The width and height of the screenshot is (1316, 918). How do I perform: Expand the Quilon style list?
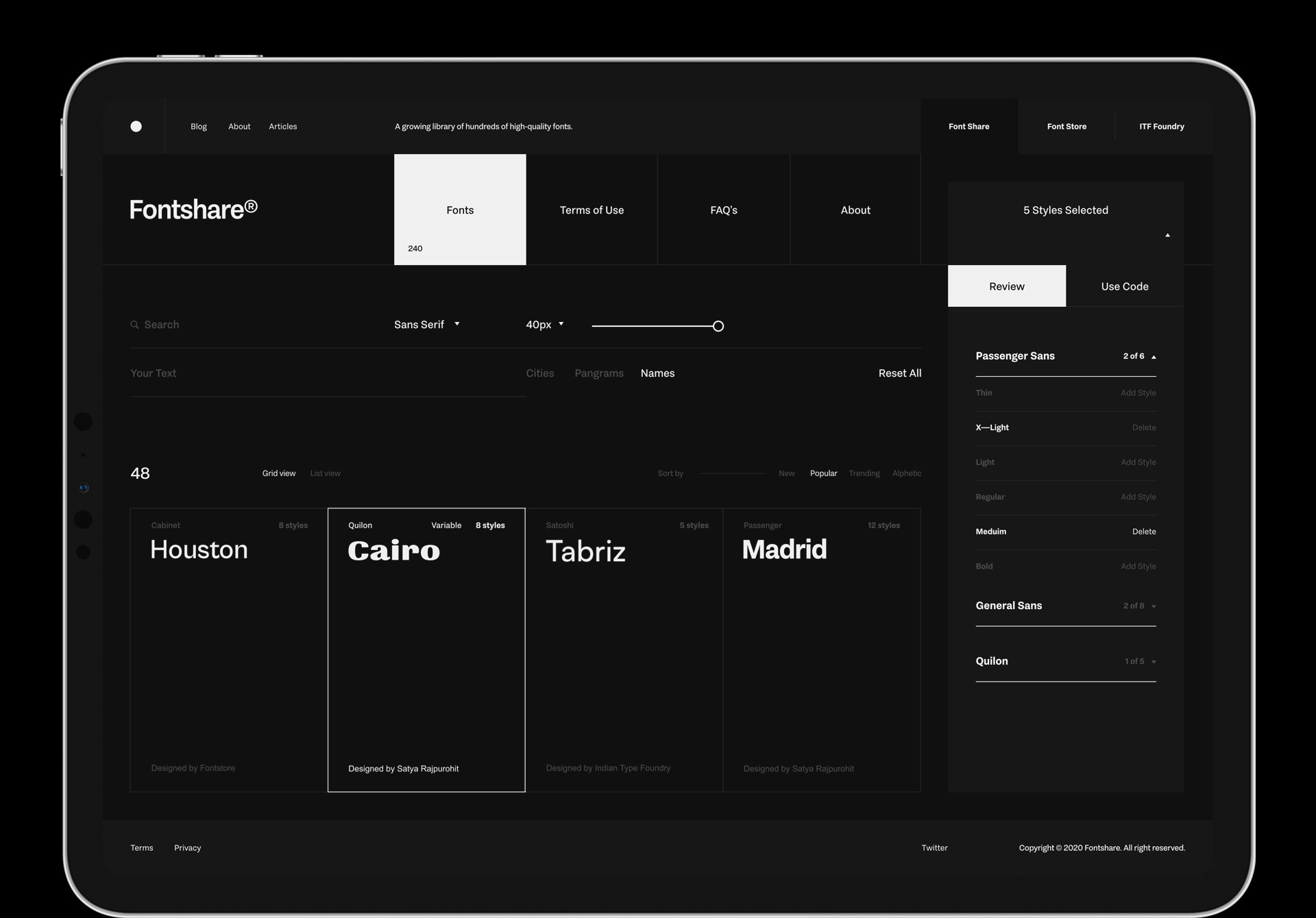point(1154,662)
